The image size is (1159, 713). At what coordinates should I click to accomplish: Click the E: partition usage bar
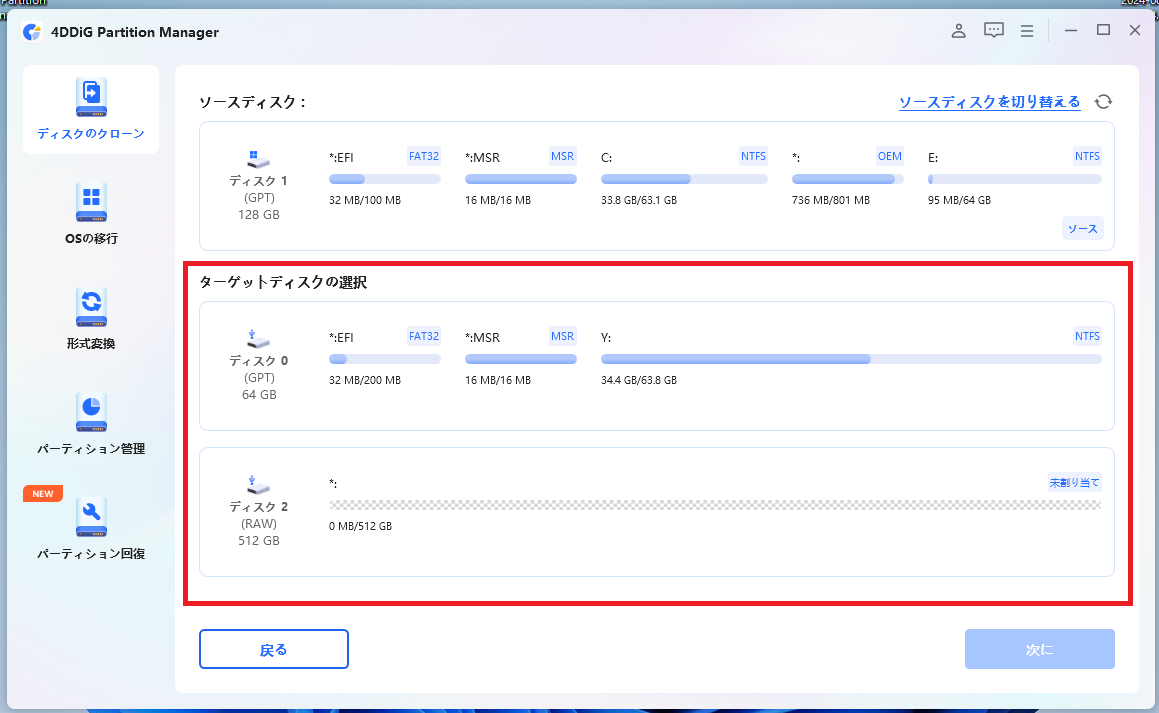click(1014, 179)
